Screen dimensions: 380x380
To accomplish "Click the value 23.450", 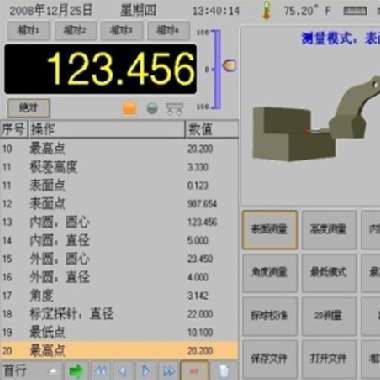I will pos(200,259).
